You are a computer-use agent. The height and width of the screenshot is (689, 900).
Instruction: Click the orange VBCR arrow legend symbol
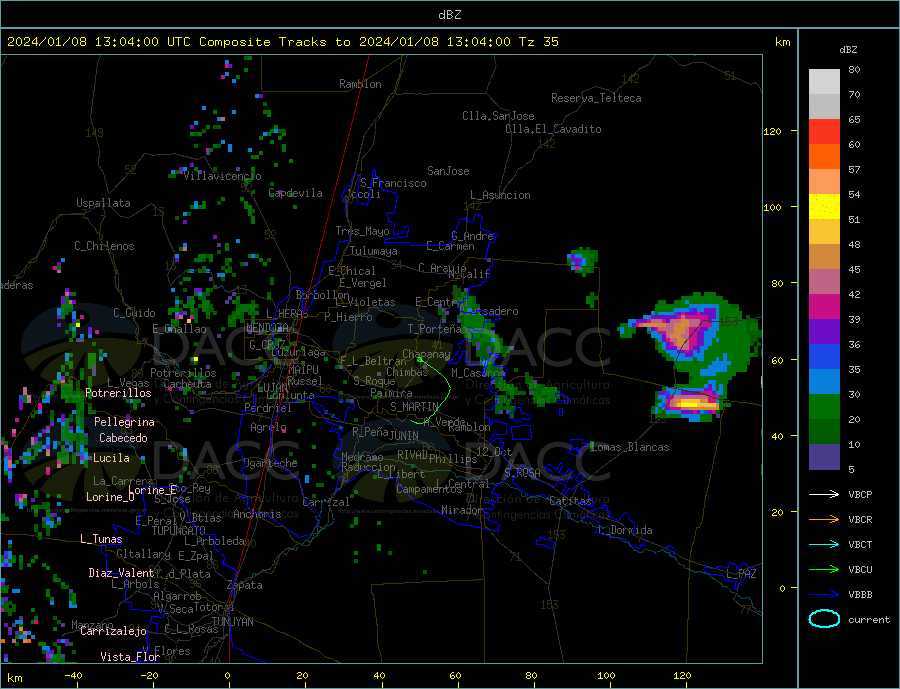pos(824,520)
